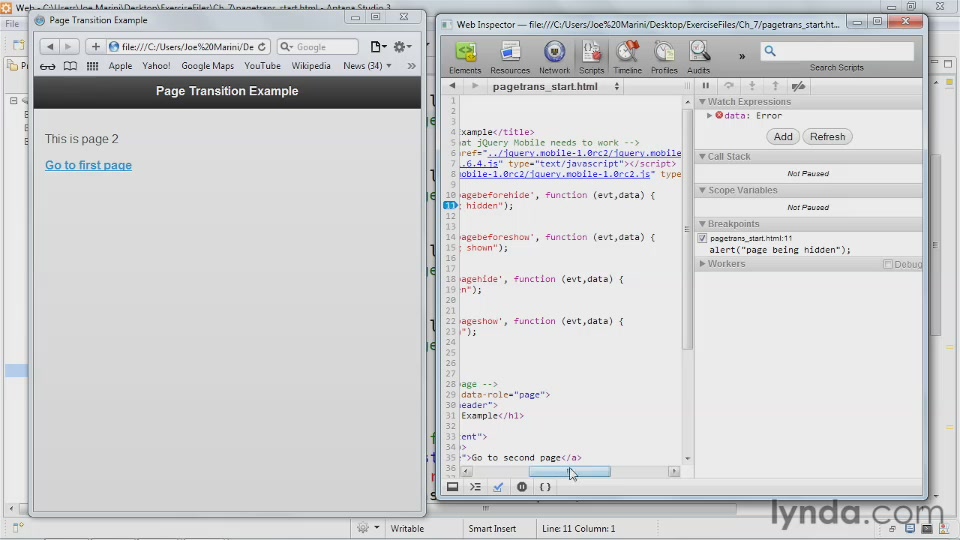Open the Resources panel
960x540 pixels.
coord(510,58)
